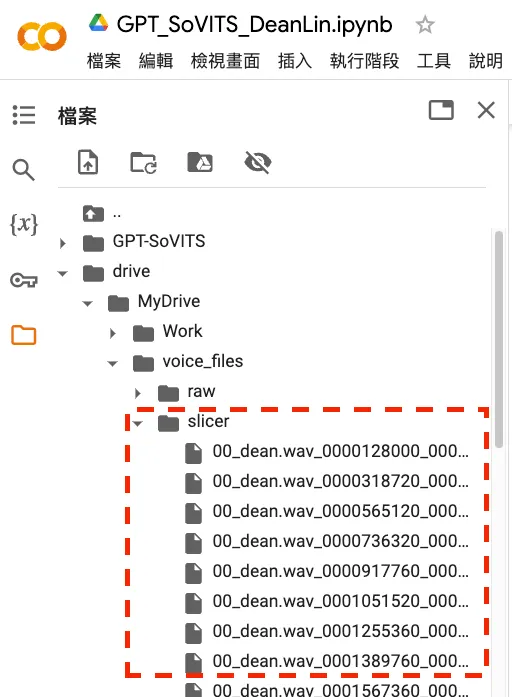
Task: Select the slicer folder label
Action: (x=208, y=421)
